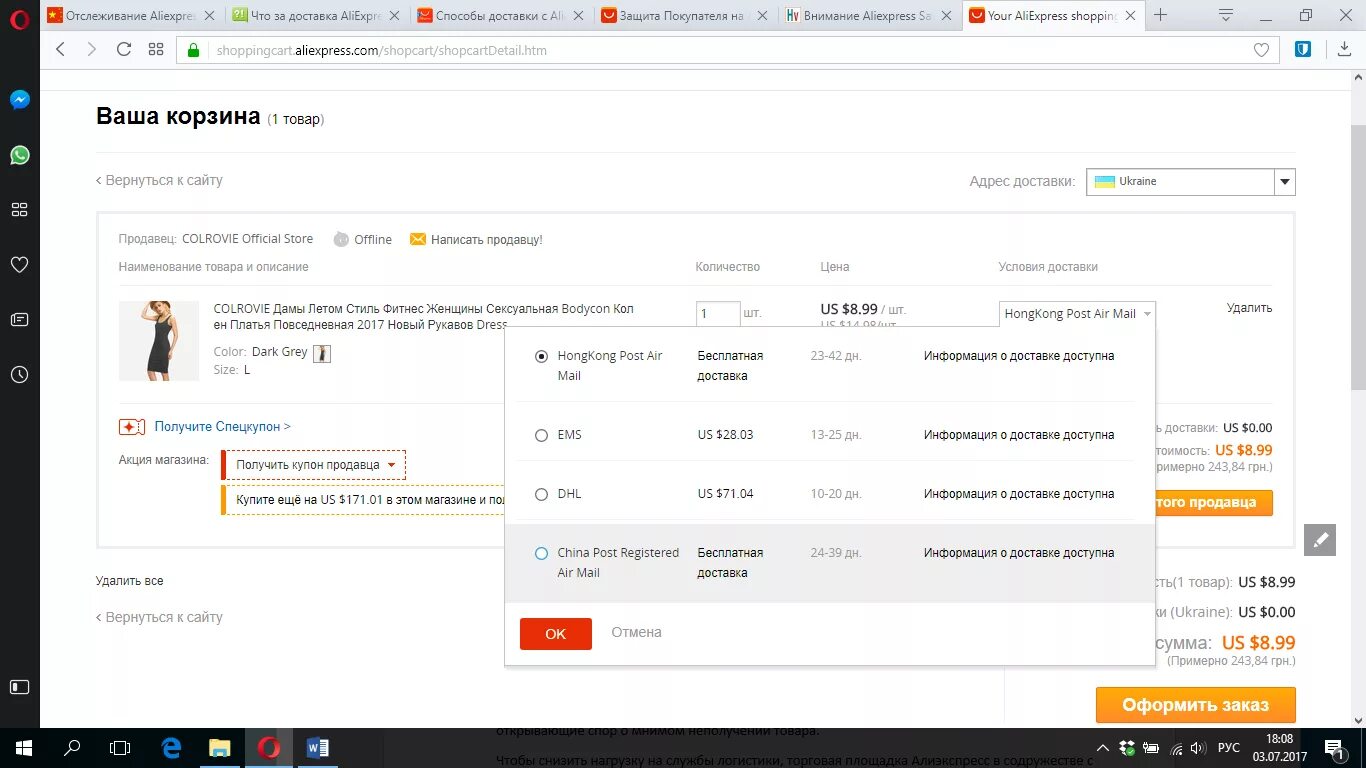The image size is (1366, 768).
Task: Select EMS shipping radio button
Action: 541,435
